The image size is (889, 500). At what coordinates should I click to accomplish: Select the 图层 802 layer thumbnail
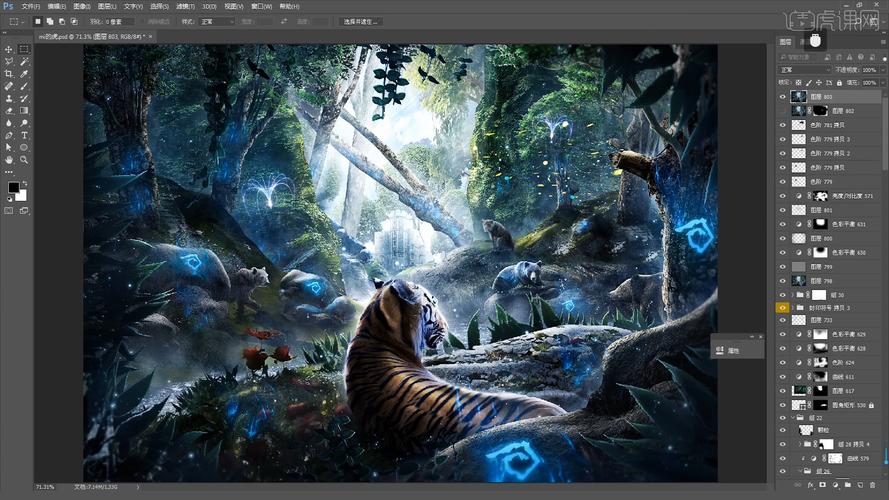tap(798, 110)
